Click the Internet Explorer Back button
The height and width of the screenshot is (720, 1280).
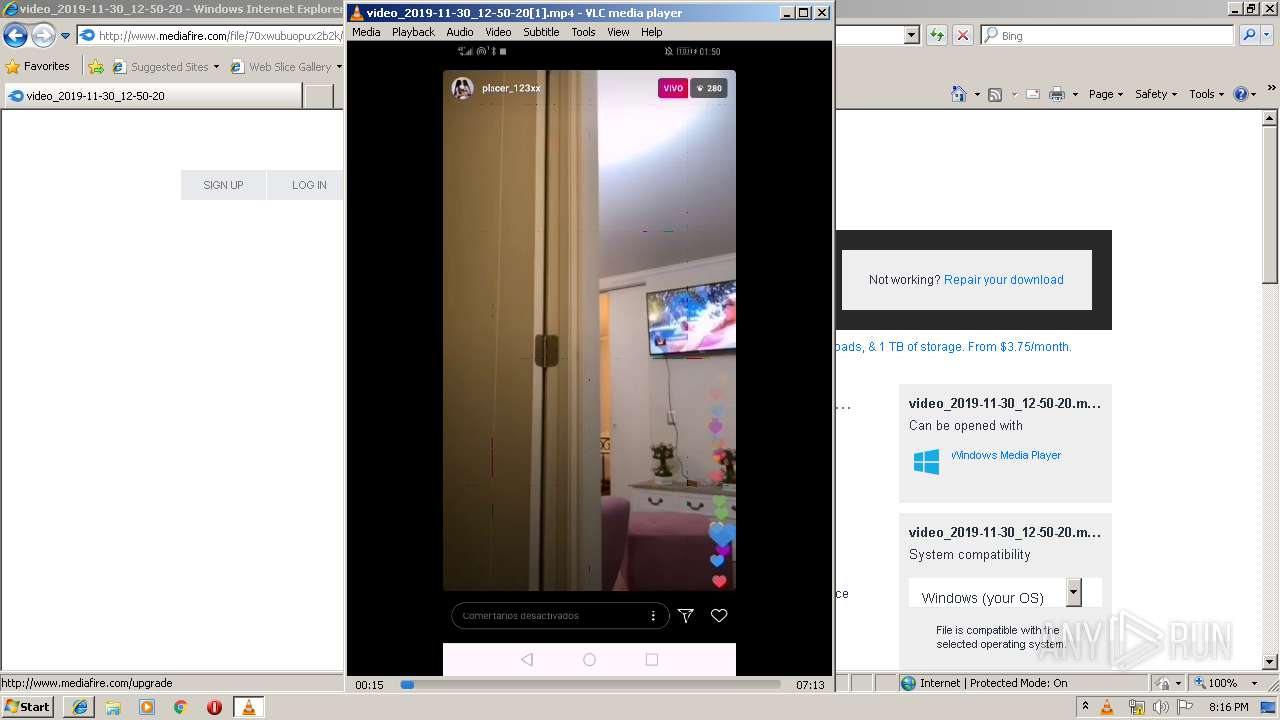point(15,36)
